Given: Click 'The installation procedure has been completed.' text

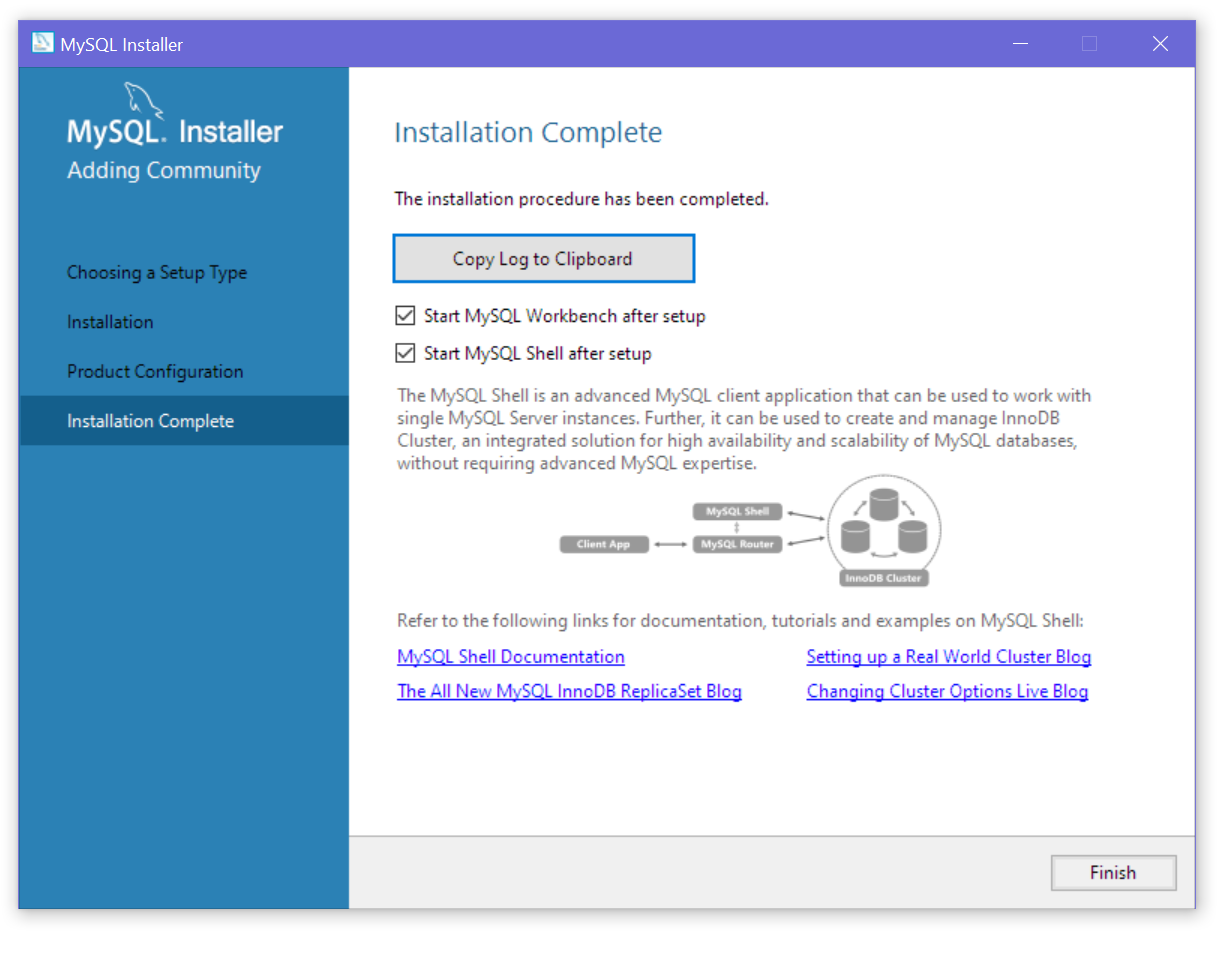Looking at the screenshot, I should tap(581, 199).
